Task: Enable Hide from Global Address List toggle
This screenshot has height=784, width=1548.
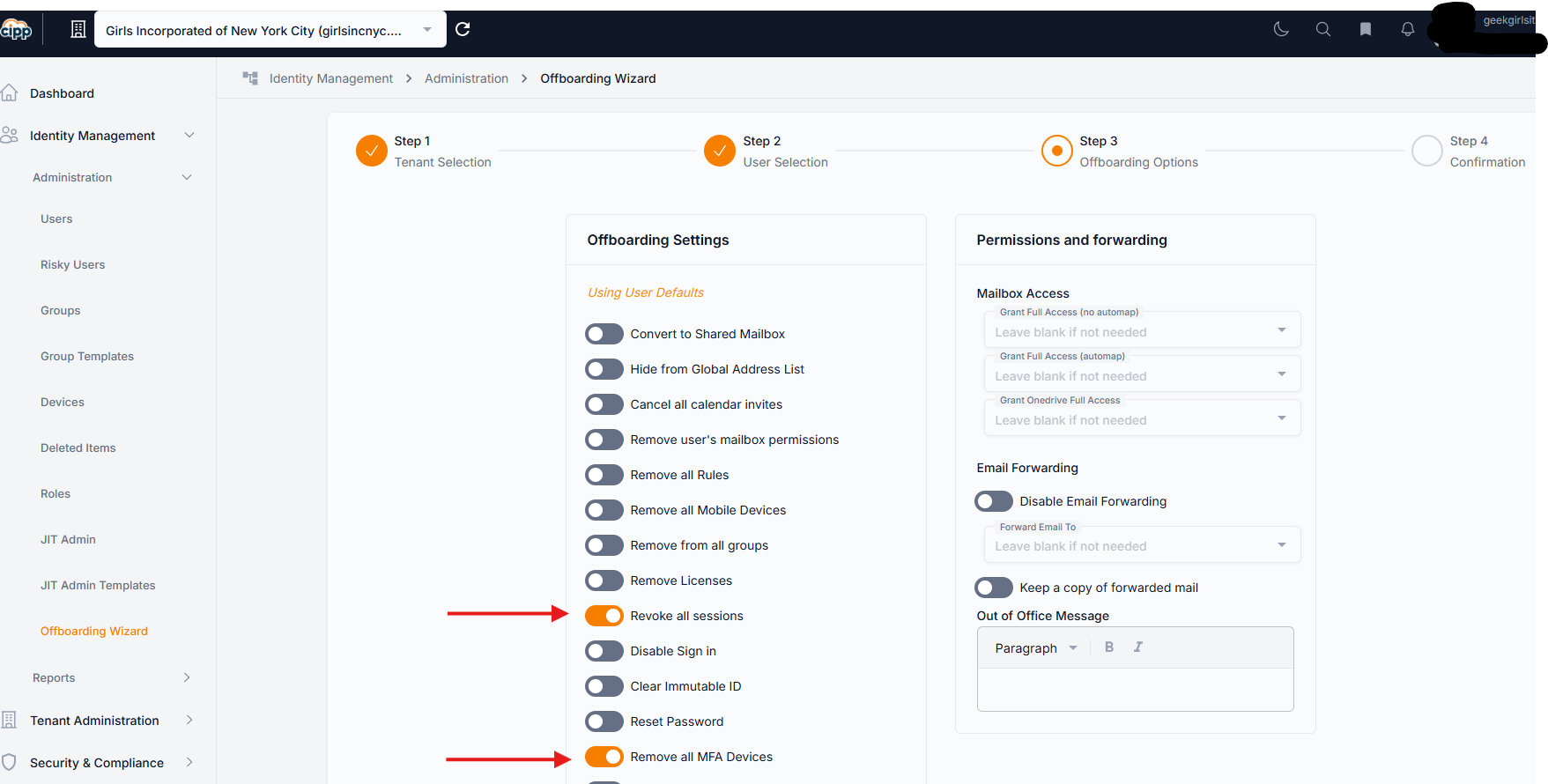Action: (604, 369)
